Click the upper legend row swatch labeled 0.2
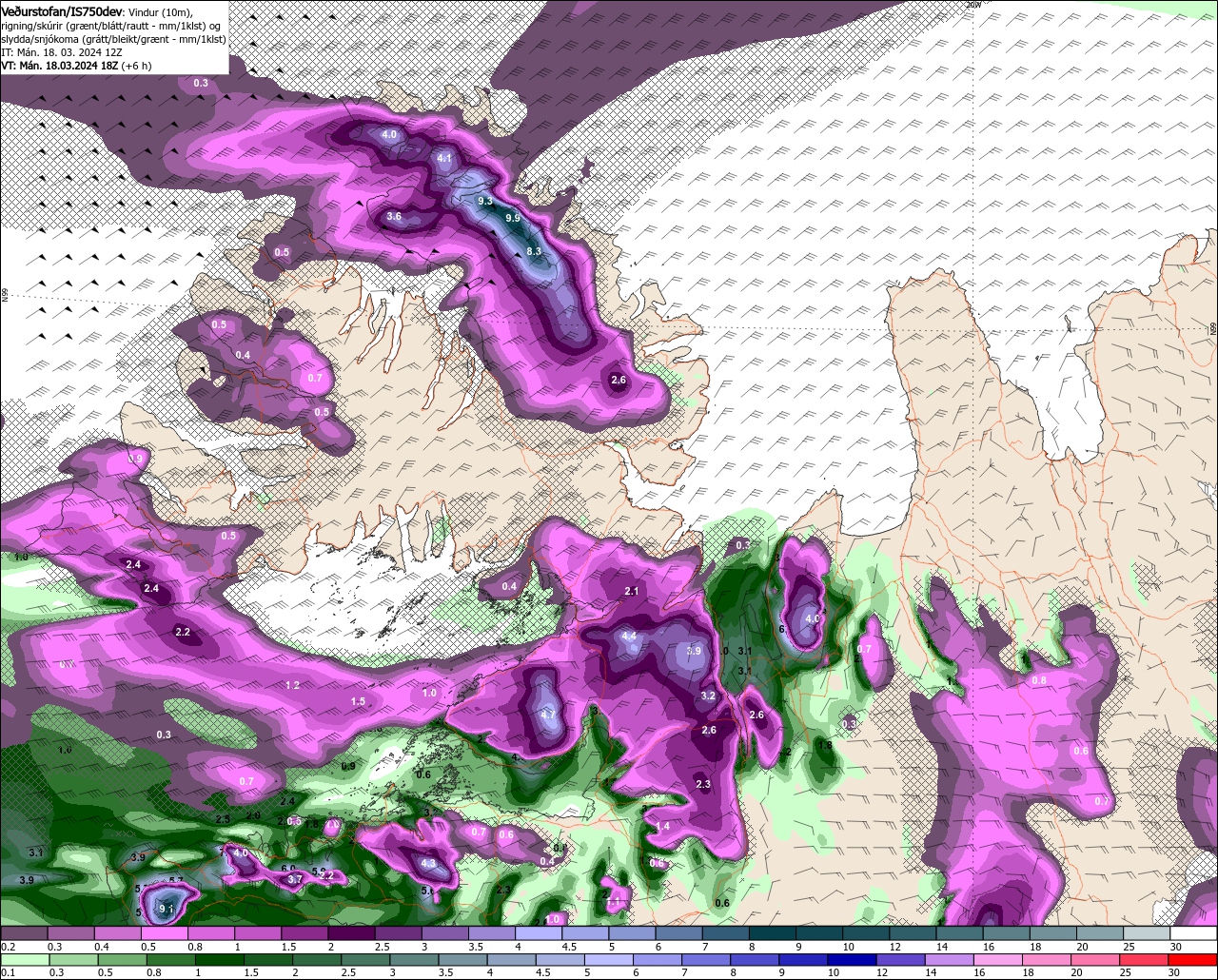Viewport: 1218px width, 980px height. pyautogui.click(x=24, y=933)
